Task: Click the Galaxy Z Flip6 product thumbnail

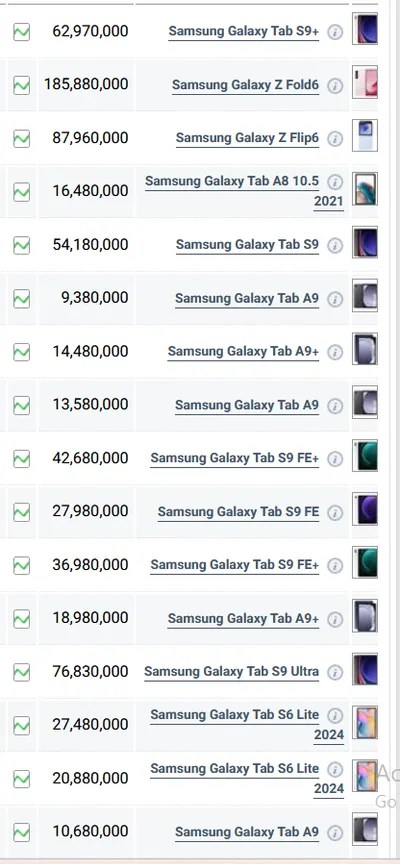Action: 365,136
